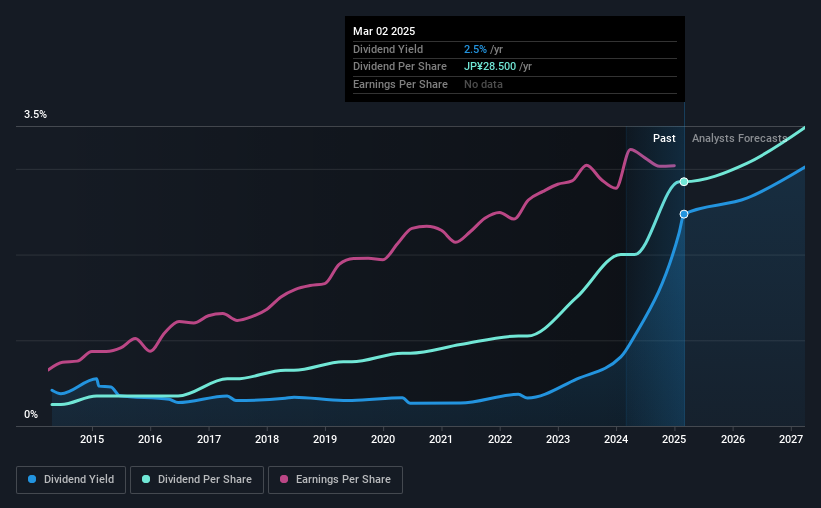The height and width of the screenshot is (508, 821).
Task: Click the teal Dividend Per Share legend dot
Action: tap(146, 479)
